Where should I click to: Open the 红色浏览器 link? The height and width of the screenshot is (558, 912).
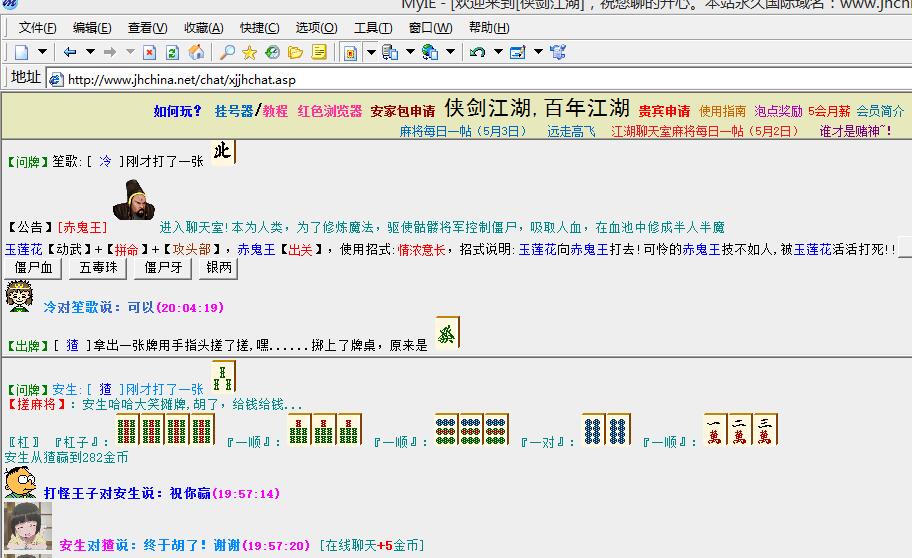pos(330,111)
